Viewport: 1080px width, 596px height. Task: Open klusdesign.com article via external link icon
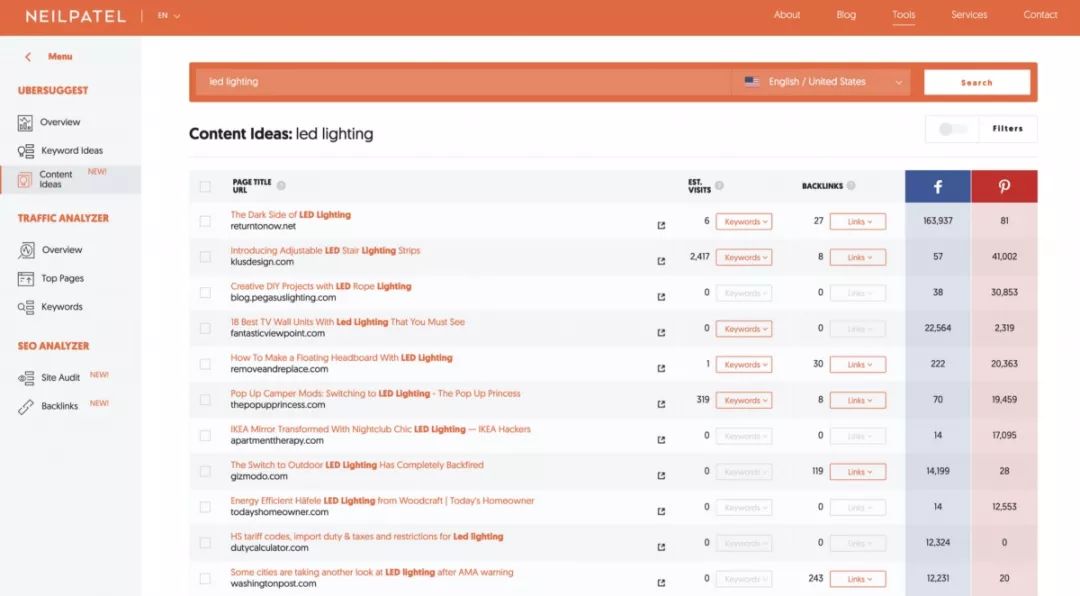(x=661, y=261)
